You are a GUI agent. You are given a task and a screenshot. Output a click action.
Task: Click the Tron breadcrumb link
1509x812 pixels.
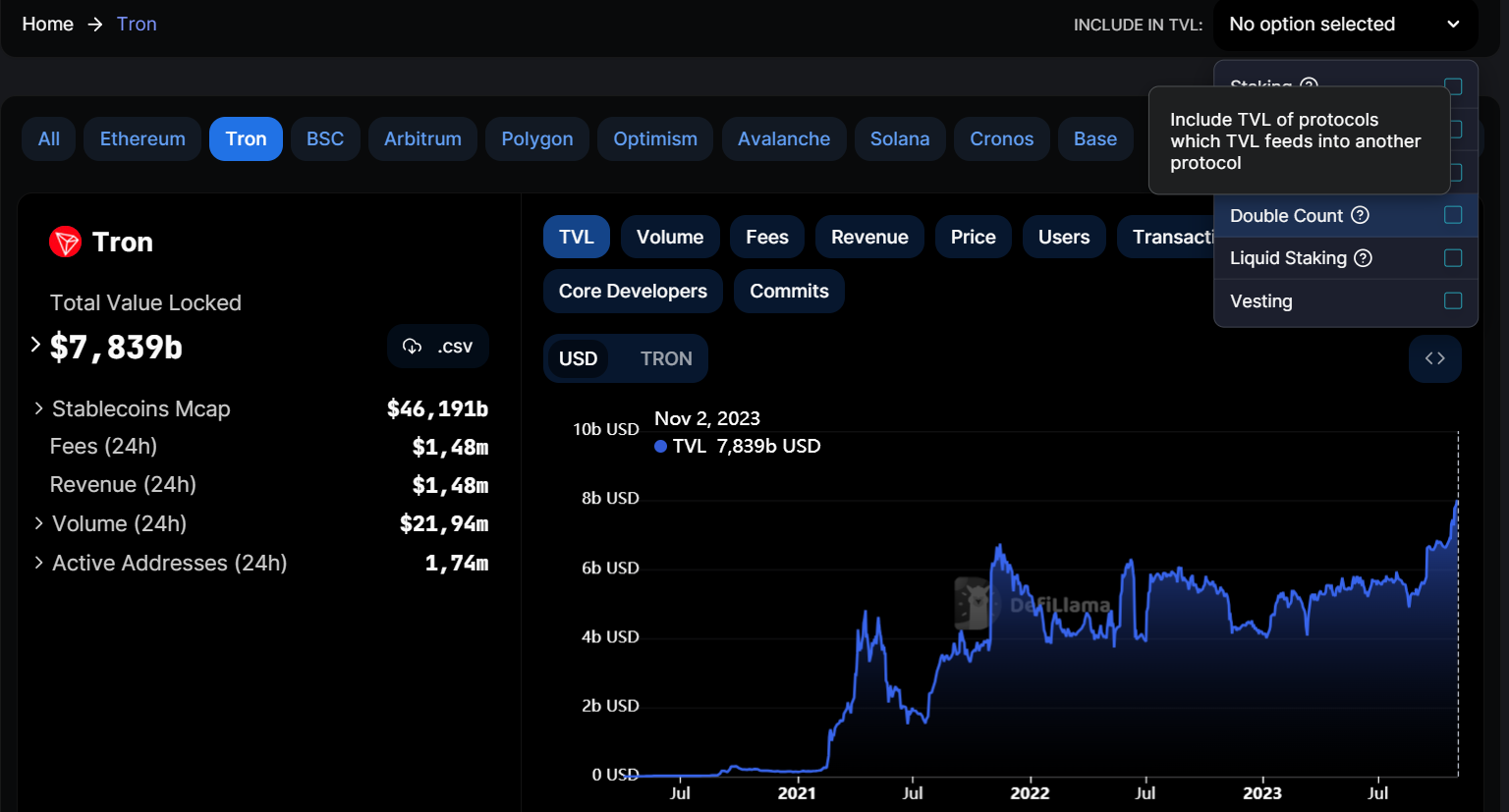click(137, 25)
